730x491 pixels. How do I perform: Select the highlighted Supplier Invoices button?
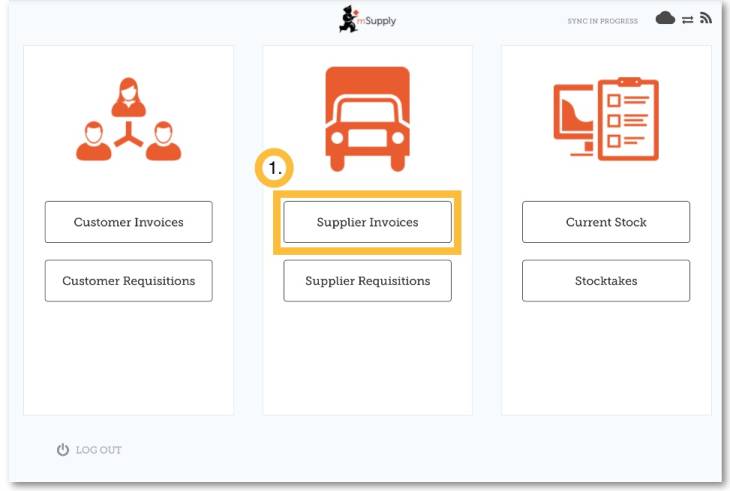(x=367, y=222)
